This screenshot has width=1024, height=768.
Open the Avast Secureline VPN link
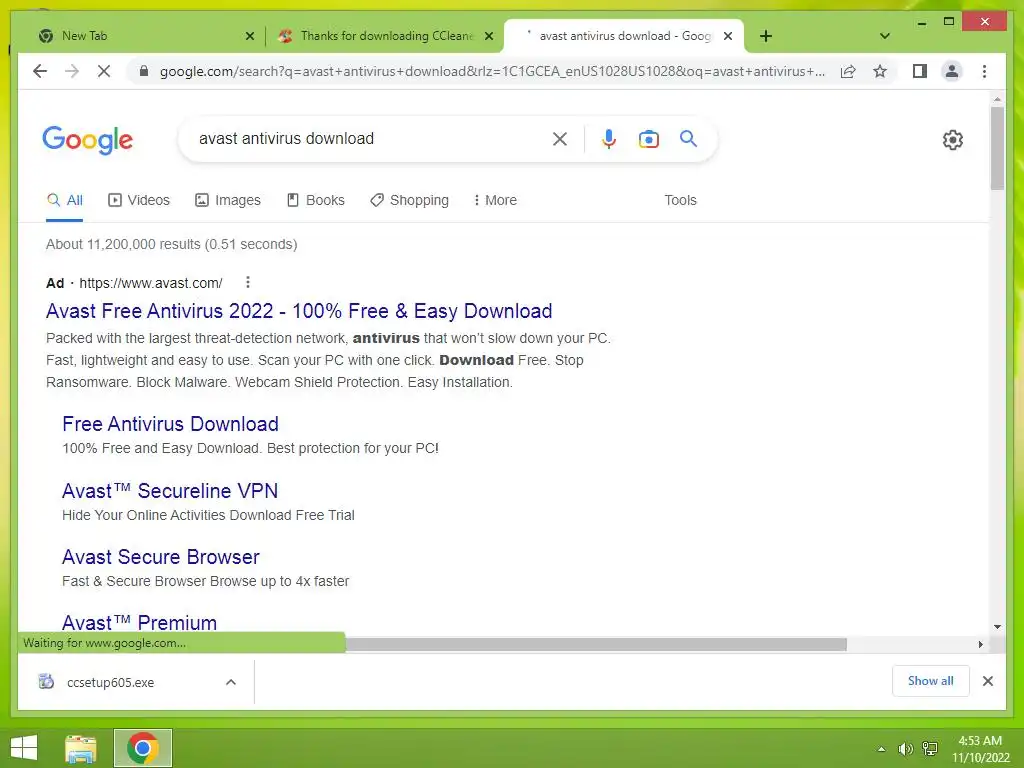[170, 490]
